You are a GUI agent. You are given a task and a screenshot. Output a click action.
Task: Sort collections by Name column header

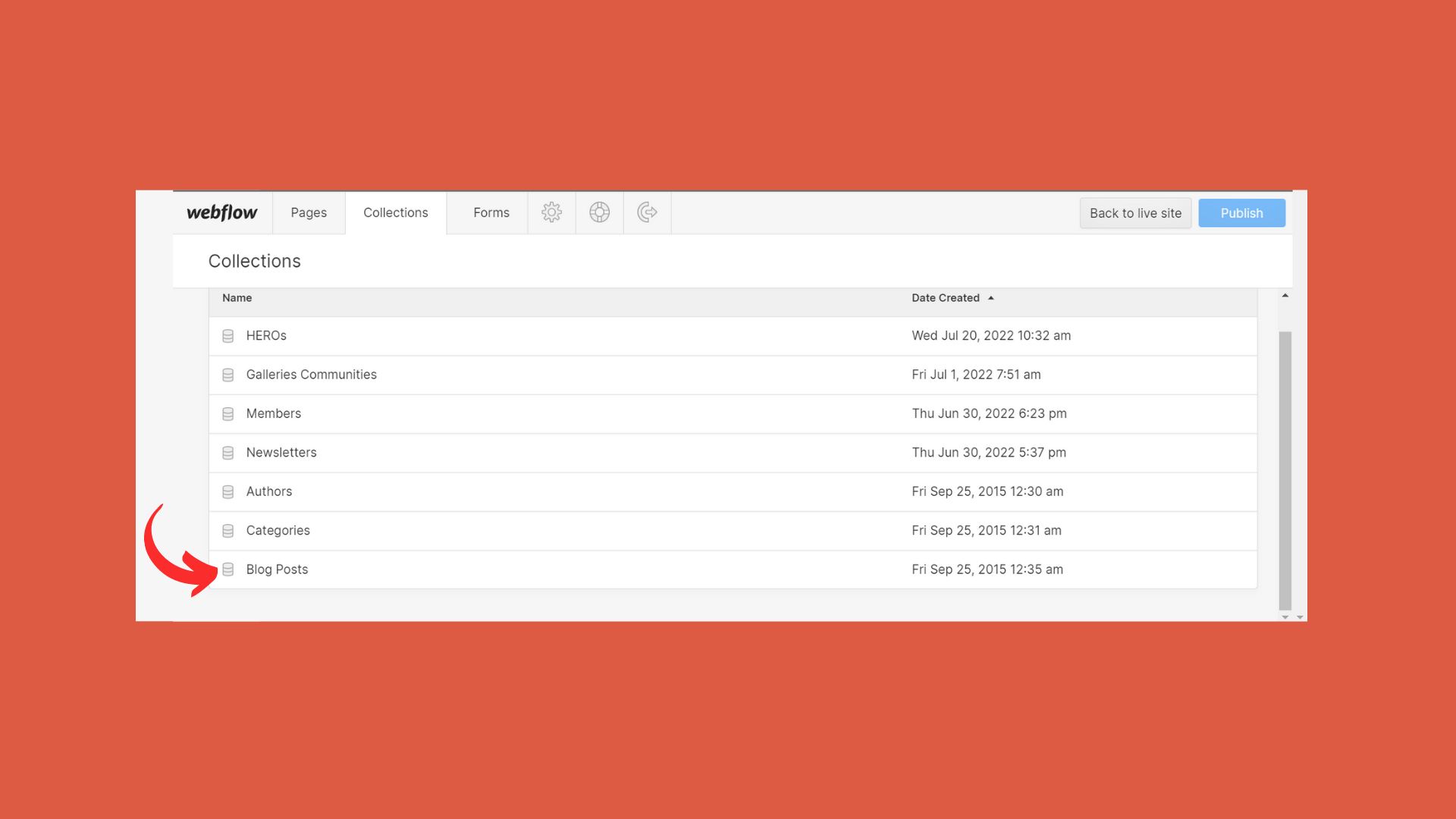click(x=237, y=298)
